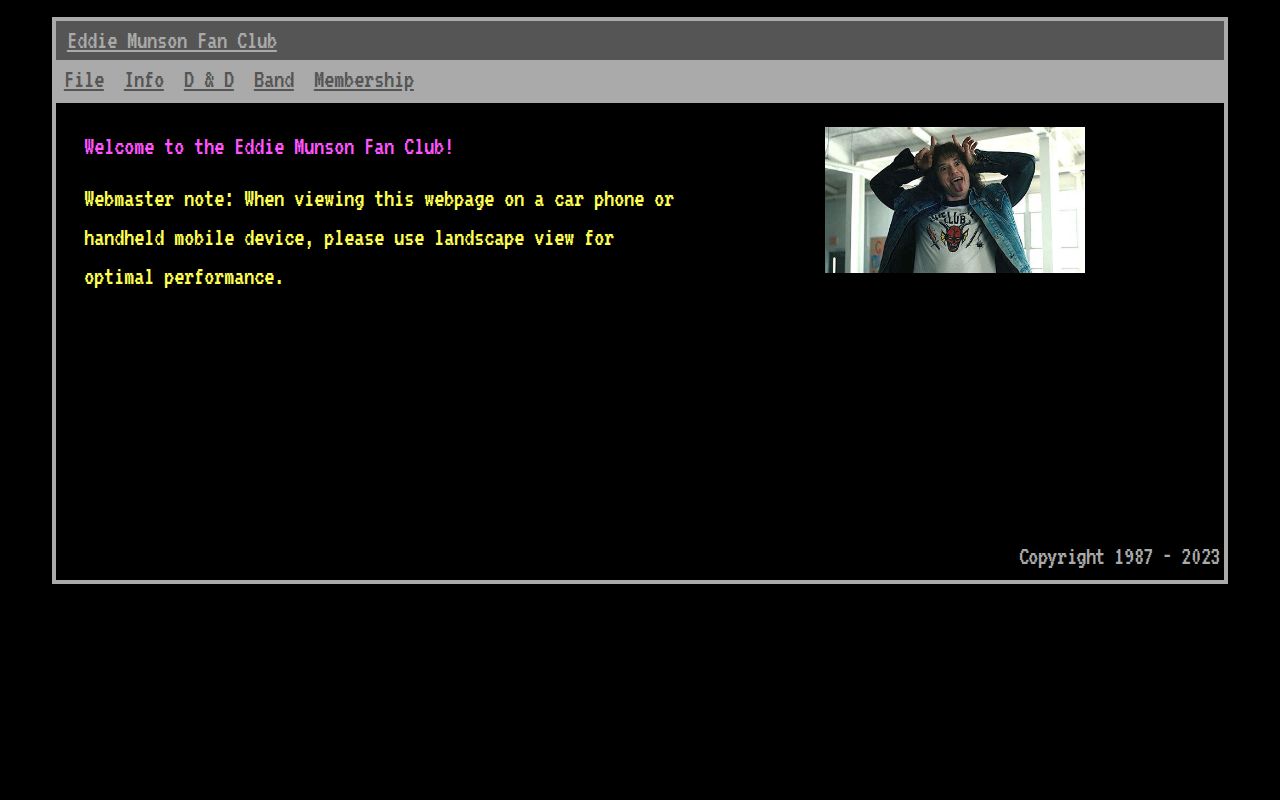This screenshot has width=1280, height=800.
Task: Click "Fan Club!" in the welcome heading
Action: [409, 147]
